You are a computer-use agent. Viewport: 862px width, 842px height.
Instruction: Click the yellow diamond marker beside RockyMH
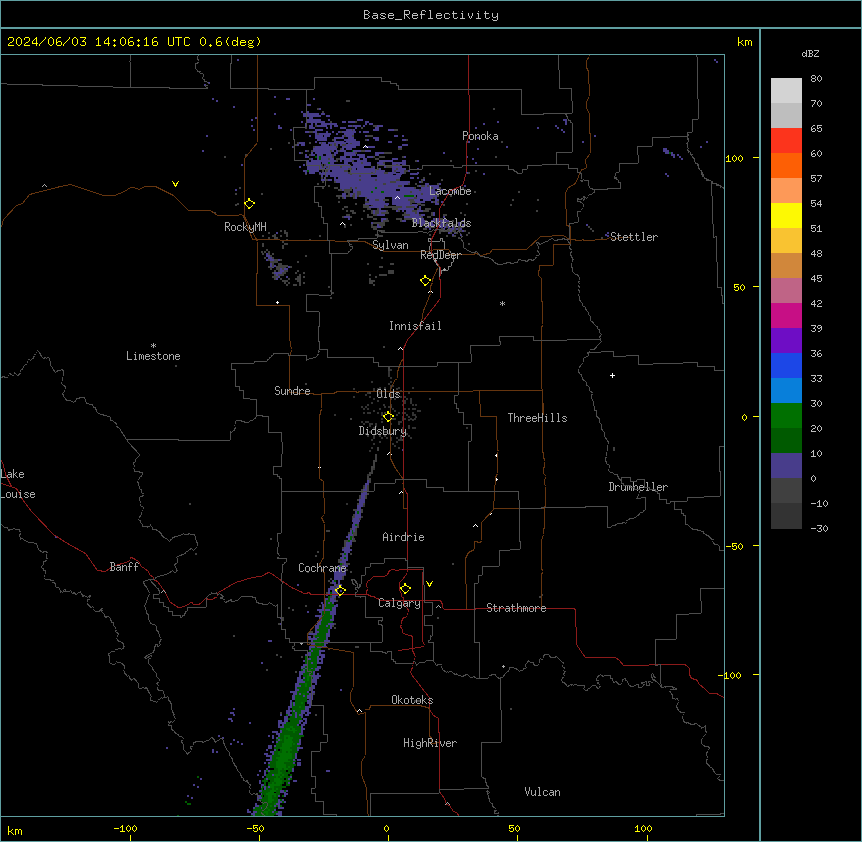249,203
